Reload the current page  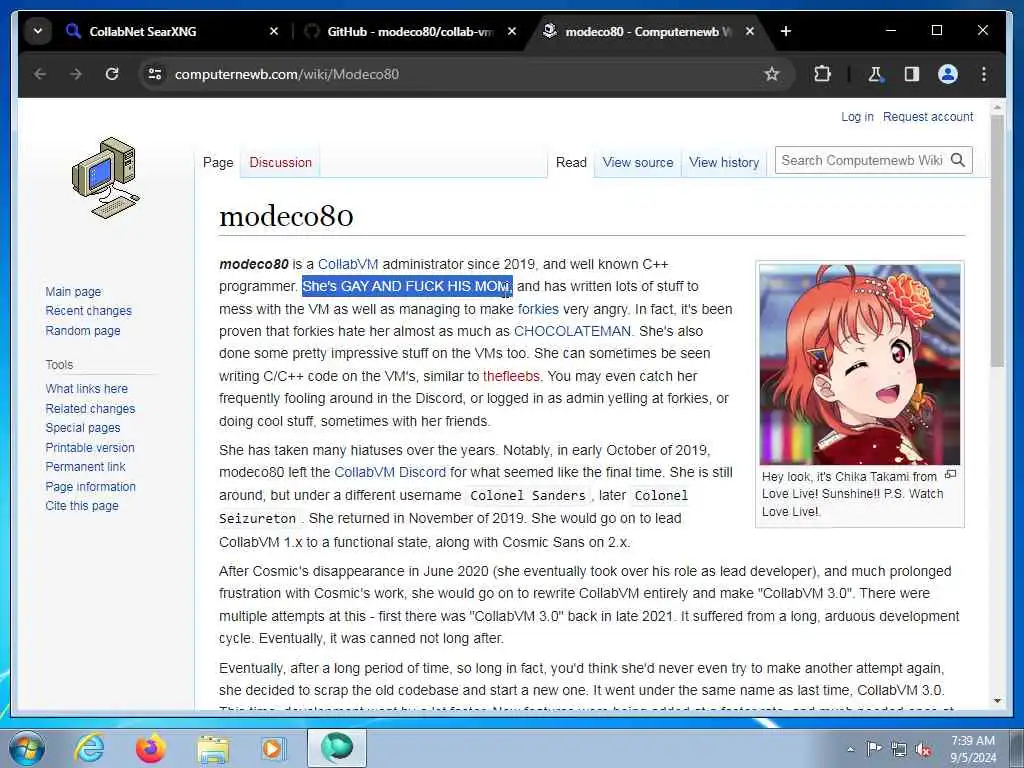[112, 74]
